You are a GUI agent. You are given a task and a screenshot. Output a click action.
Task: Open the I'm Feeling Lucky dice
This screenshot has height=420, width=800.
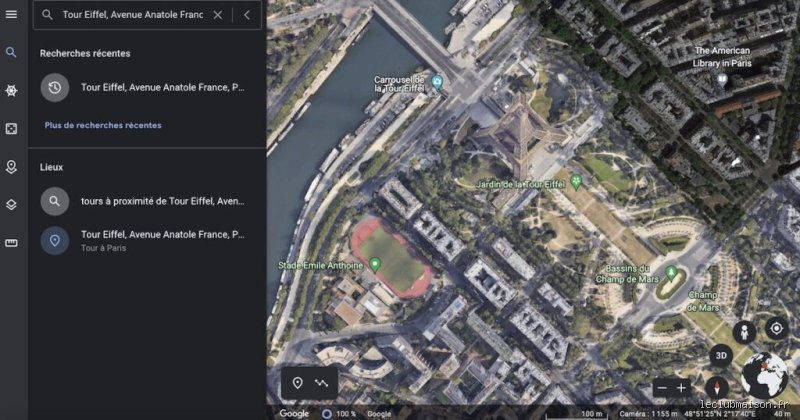click(11, 129)
